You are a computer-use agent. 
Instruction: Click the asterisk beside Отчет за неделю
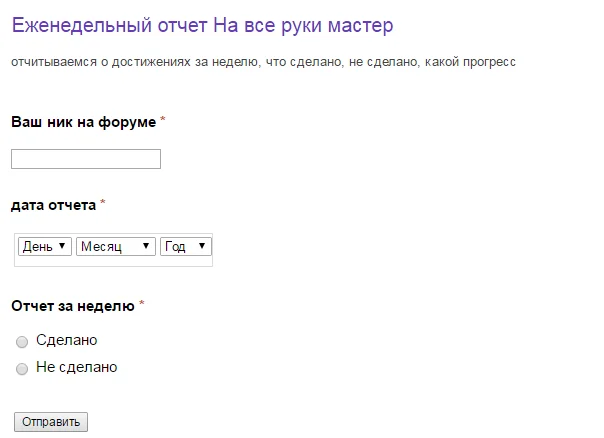141,304
